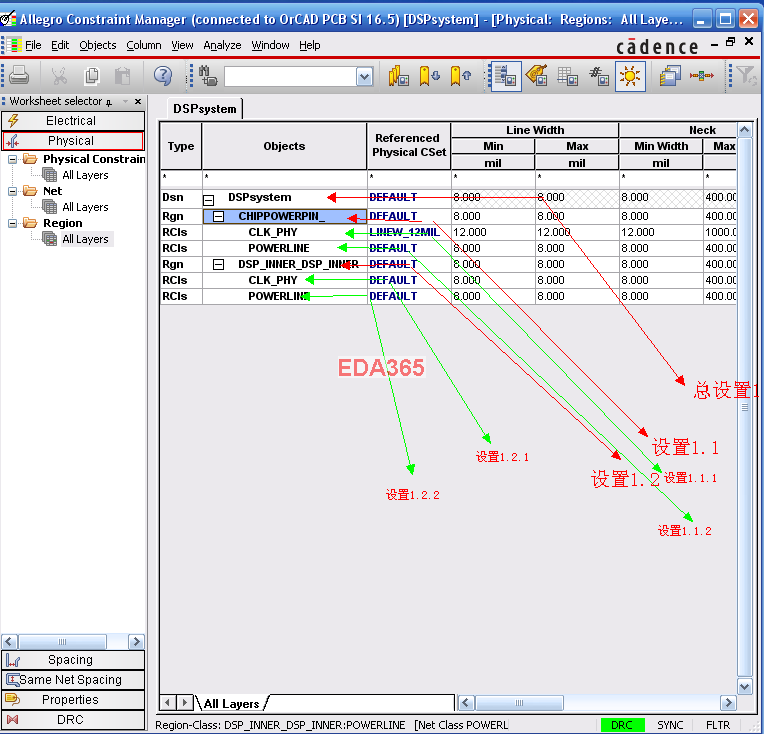The height and width of the screenshot is (734, 764).
Task: Click the LINEW_12MIL referenced CSet cell
Action: click(x=409, y=232)
